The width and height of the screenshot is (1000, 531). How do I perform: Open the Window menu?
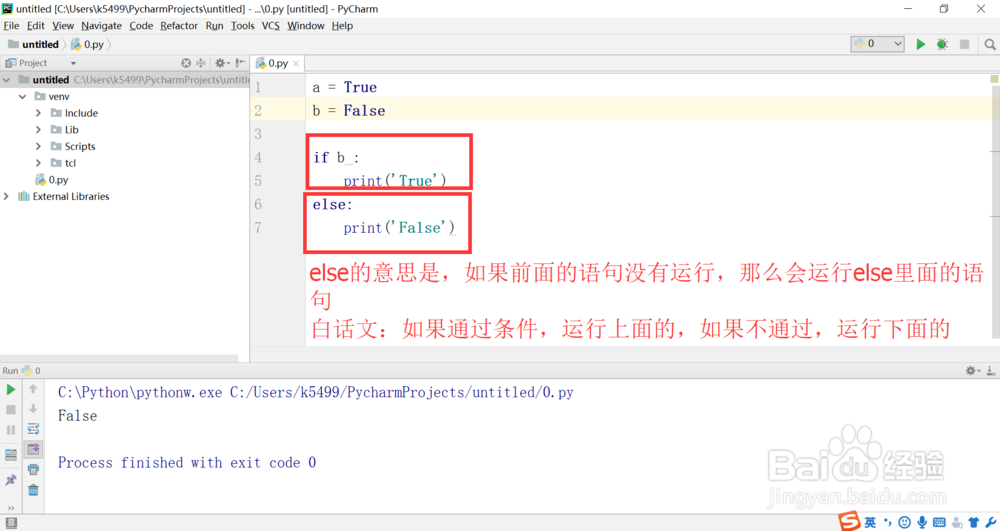305,25
